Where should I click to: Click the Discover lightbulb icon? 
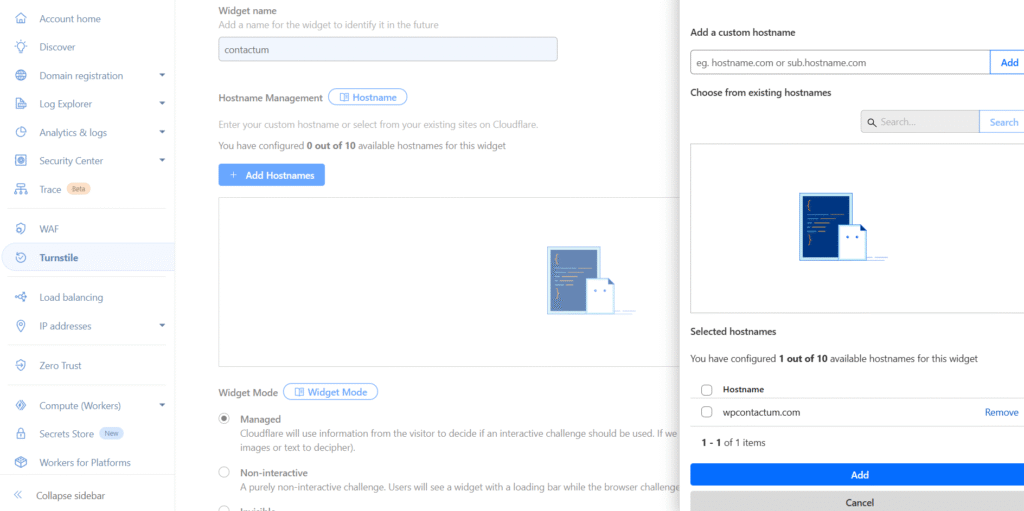pyautogui.click(x=20, y=47)
